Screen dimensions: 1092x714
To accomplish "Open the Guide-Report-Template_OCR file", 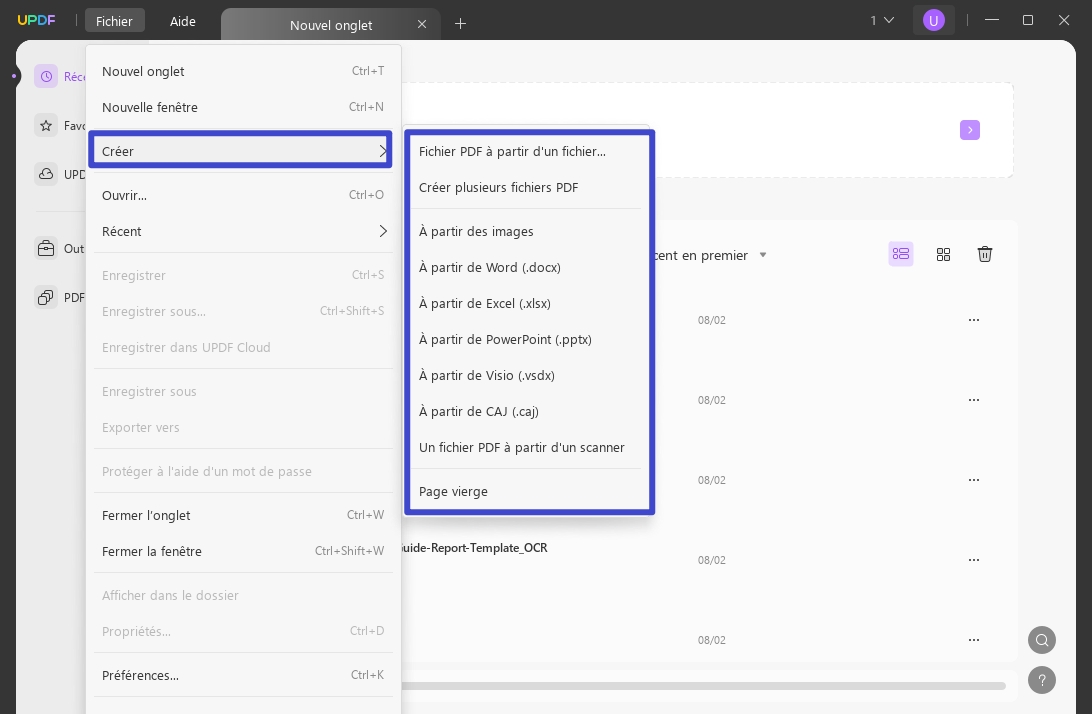I will 475,548.
